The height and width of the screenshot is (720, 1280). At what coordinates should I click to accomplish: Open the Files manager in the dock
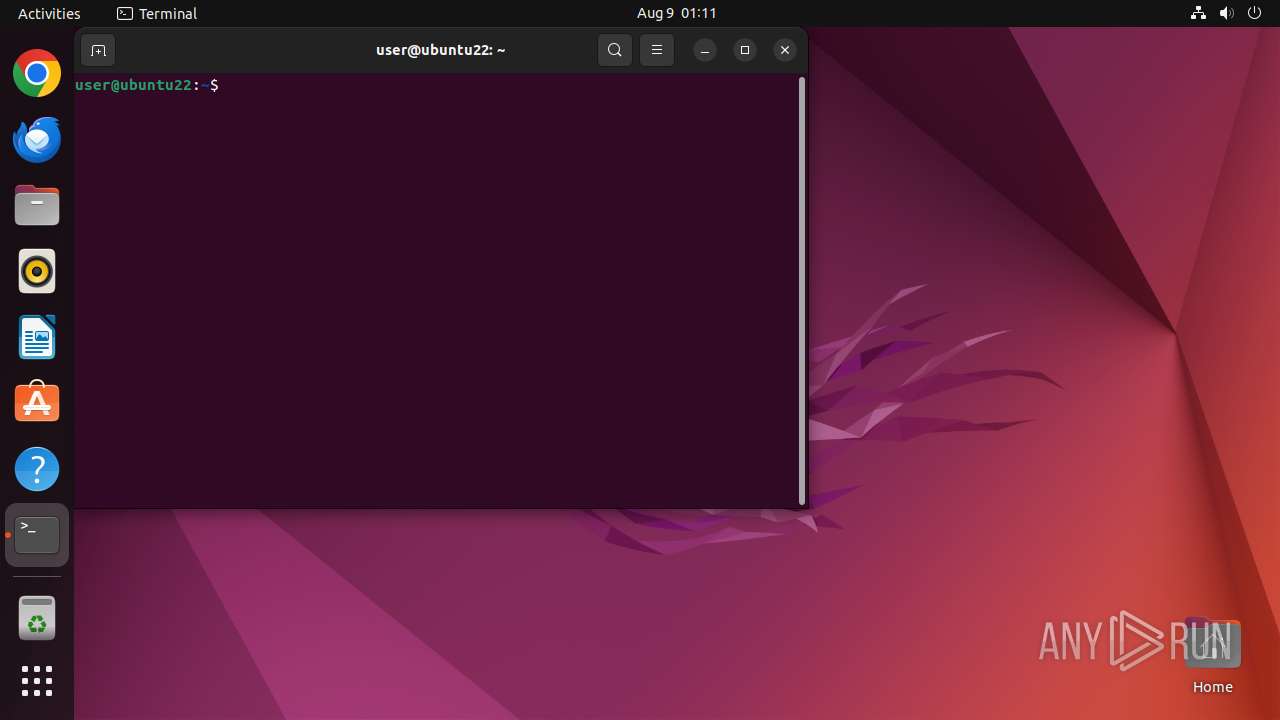(37, 205)
